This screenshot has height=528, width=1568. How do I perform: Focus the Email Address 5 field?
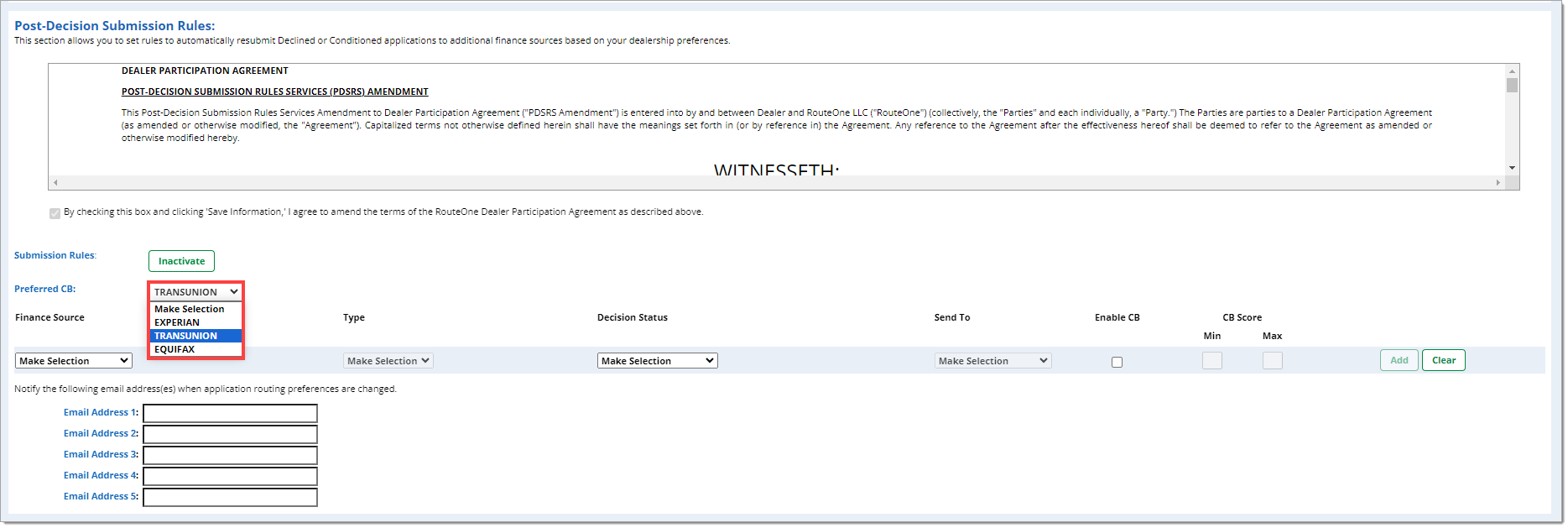pos(230,497)
